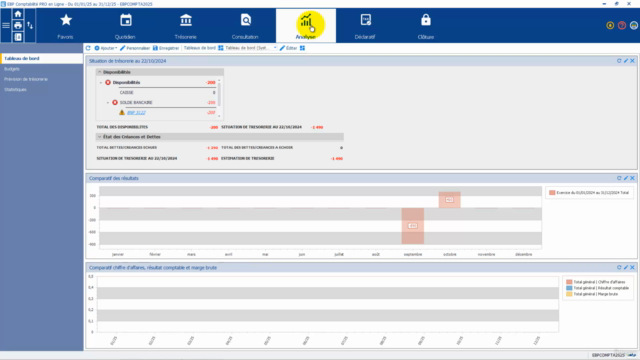The height and width of the screenshot is (360, 640).
Task: Click the Résultat comptable legend swatch
Action: coord(569,288)
